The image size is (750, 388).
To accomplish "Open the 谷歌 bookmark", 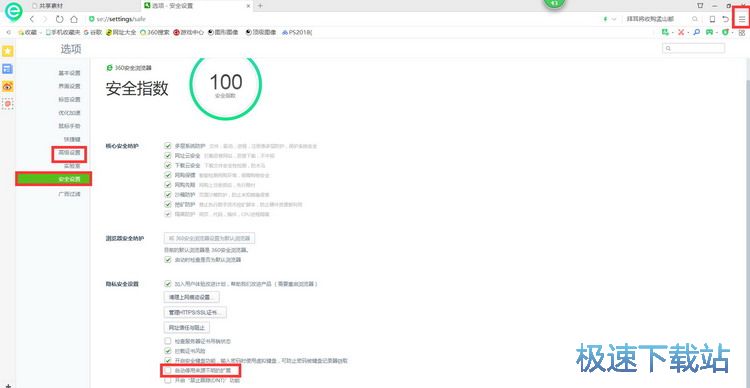I will click(93, 33).
